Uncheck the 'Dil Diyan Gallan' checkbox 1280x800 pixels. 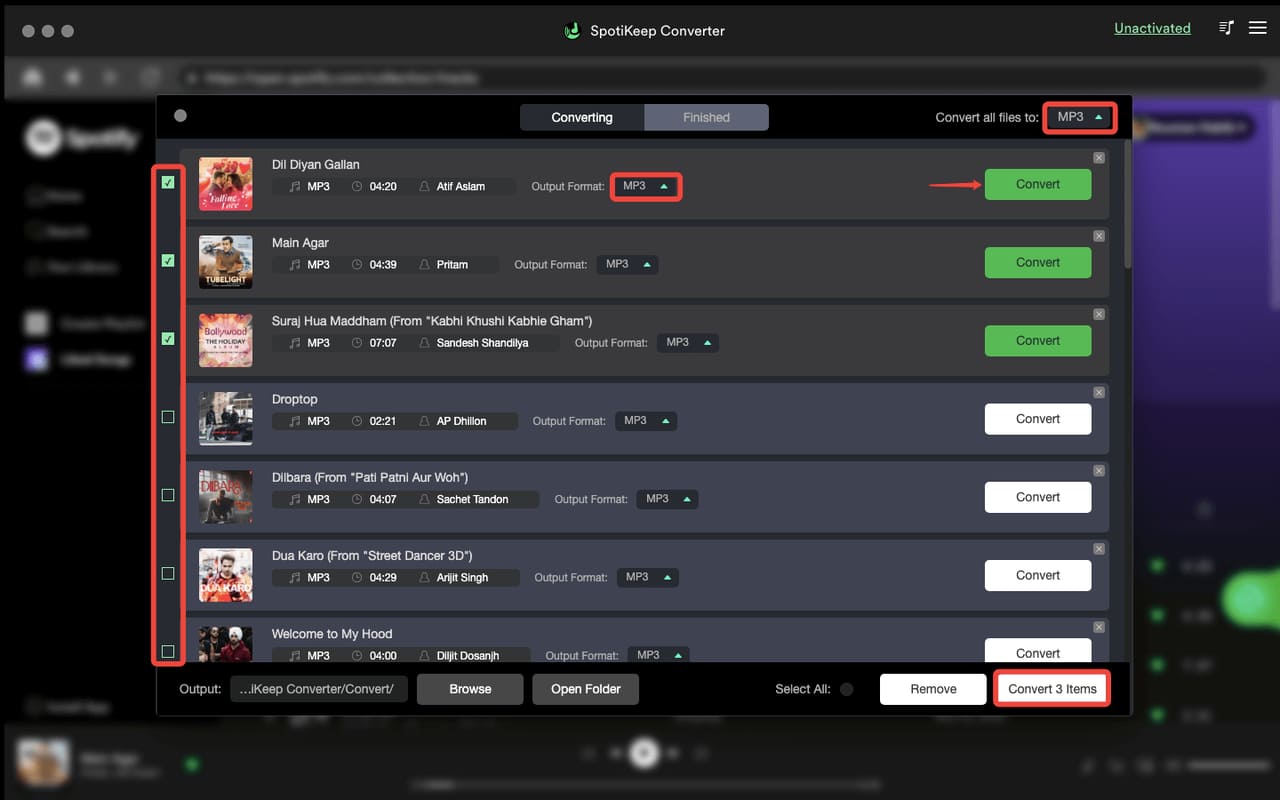pyautogui.click(x=168, y=182)
